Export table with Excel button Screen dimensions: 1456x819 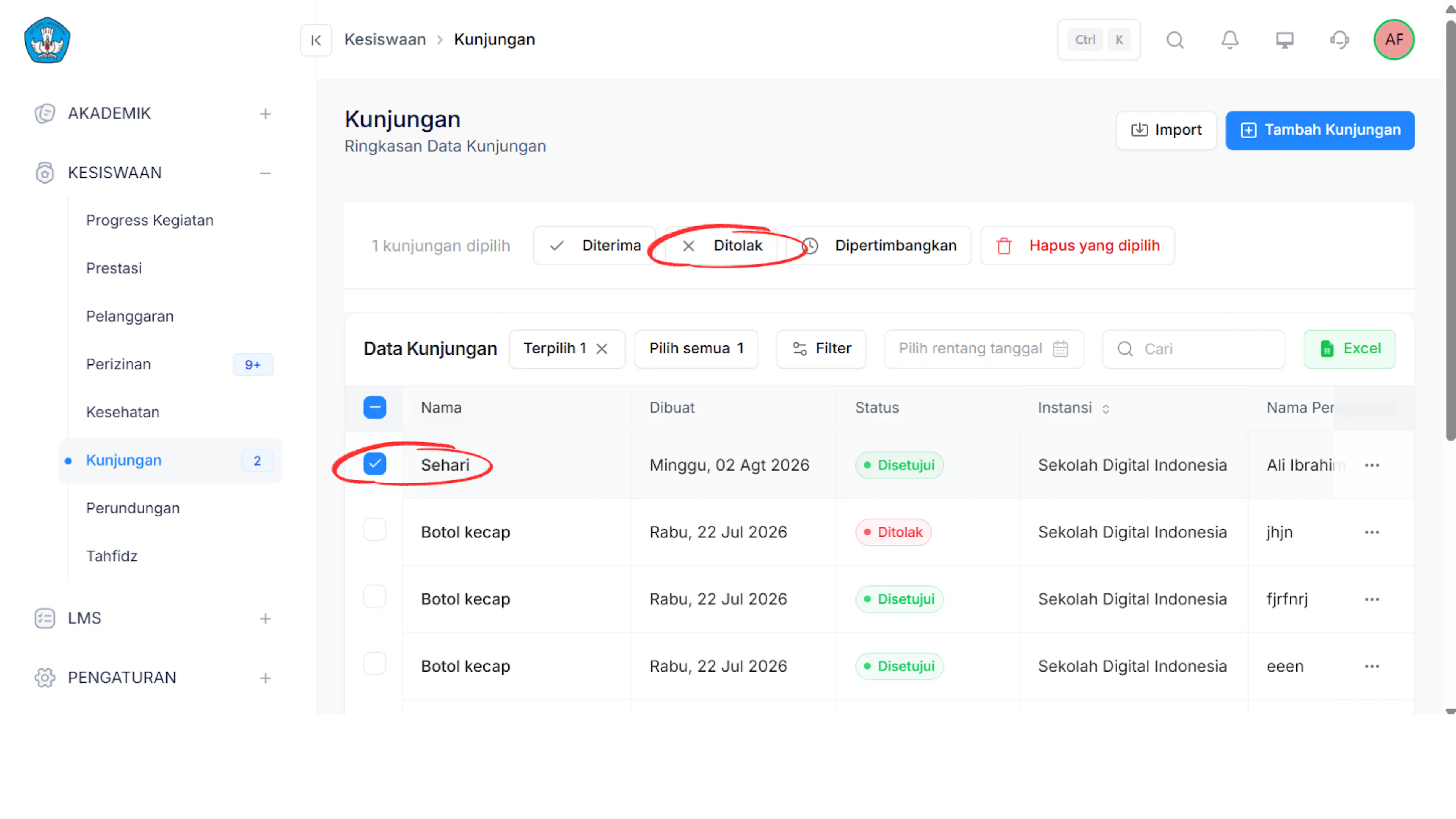(1349, 349)
